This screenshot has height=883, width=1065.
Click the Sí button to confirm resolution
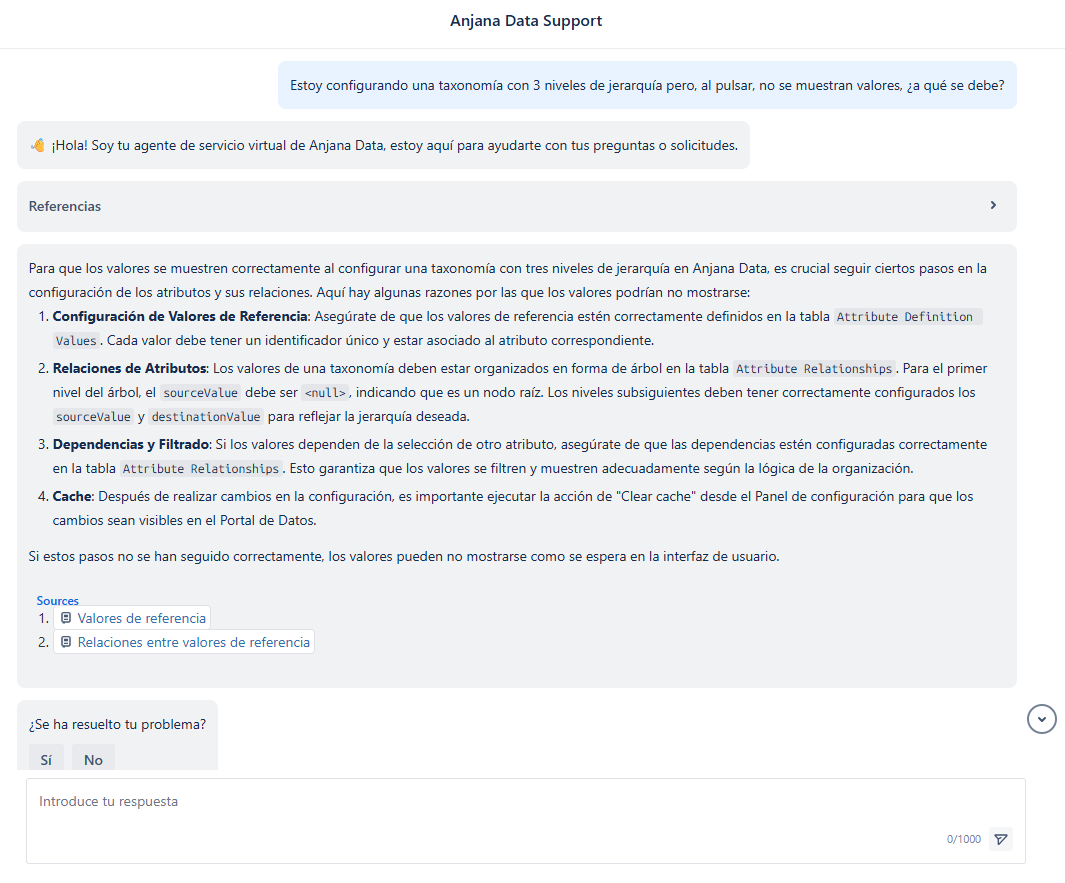(x=45, y=759)
